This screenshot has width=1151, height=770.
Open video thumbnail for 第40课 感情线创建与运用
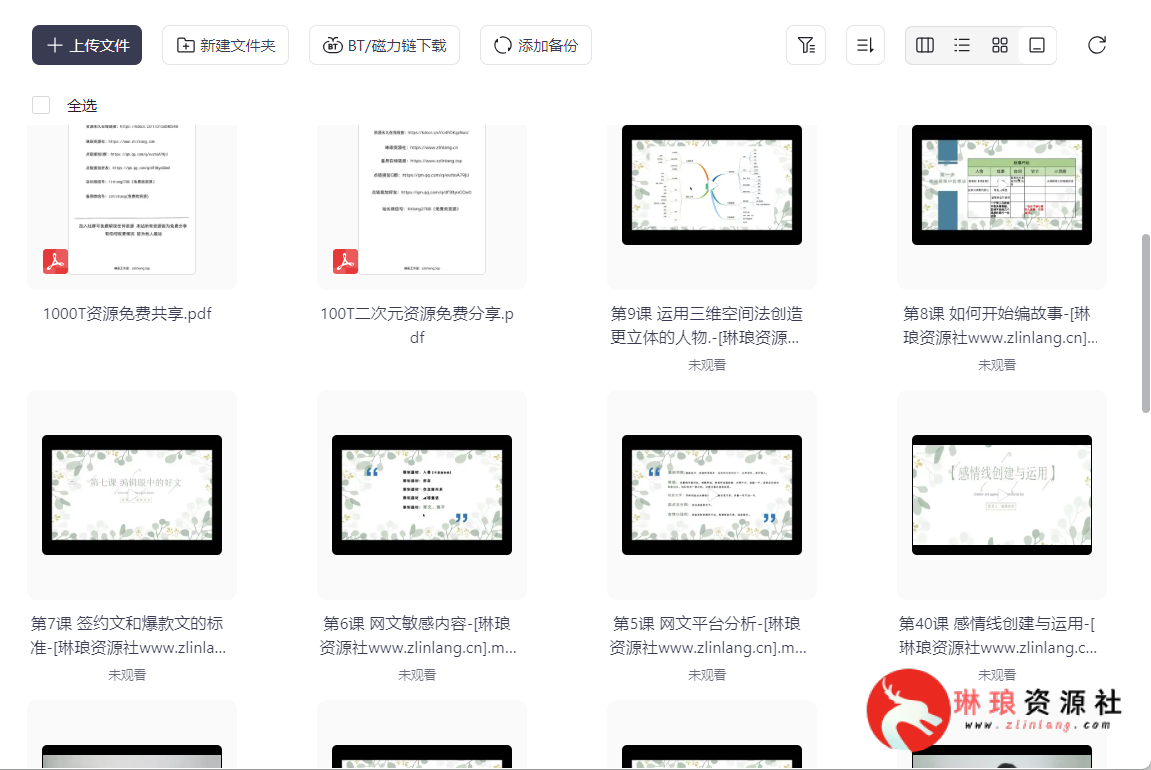(1001, 495)
